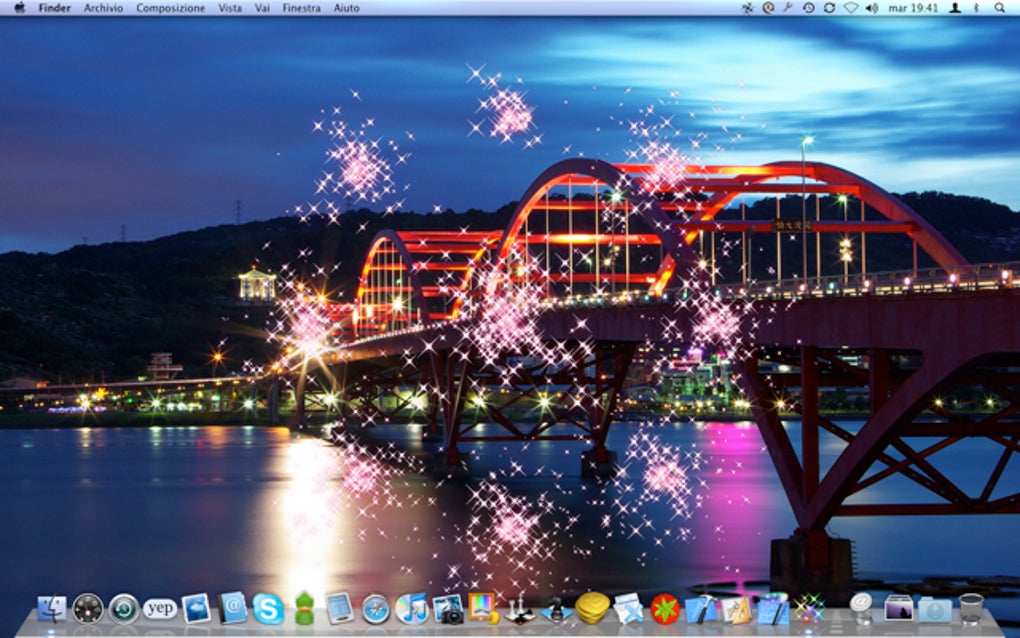Open the @ spring URL icon in Dock
The height and width of the screenshot is (638, 1020).
862,608
